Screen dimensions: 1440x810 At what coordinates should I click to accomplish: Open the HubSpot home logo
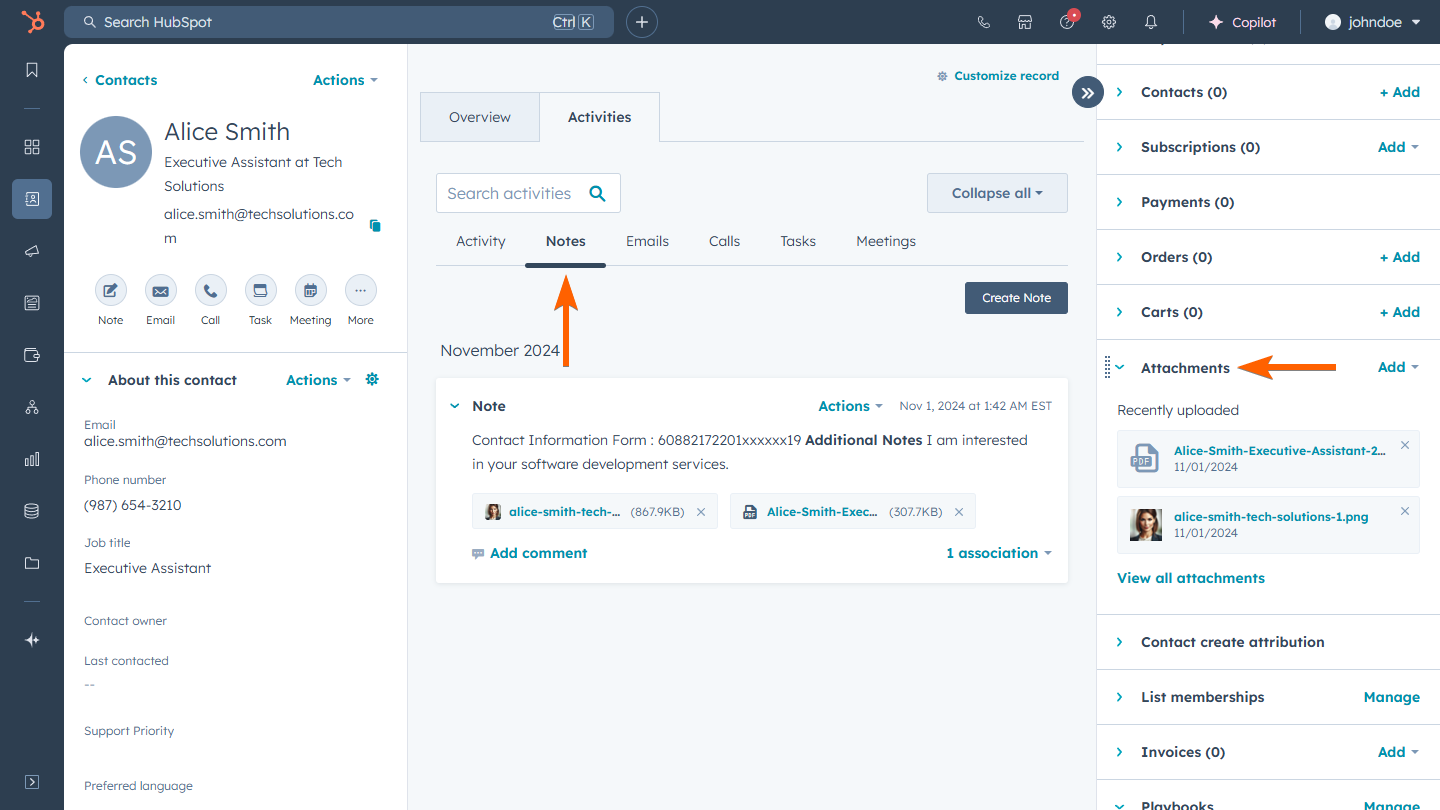(x=32, y=22)
